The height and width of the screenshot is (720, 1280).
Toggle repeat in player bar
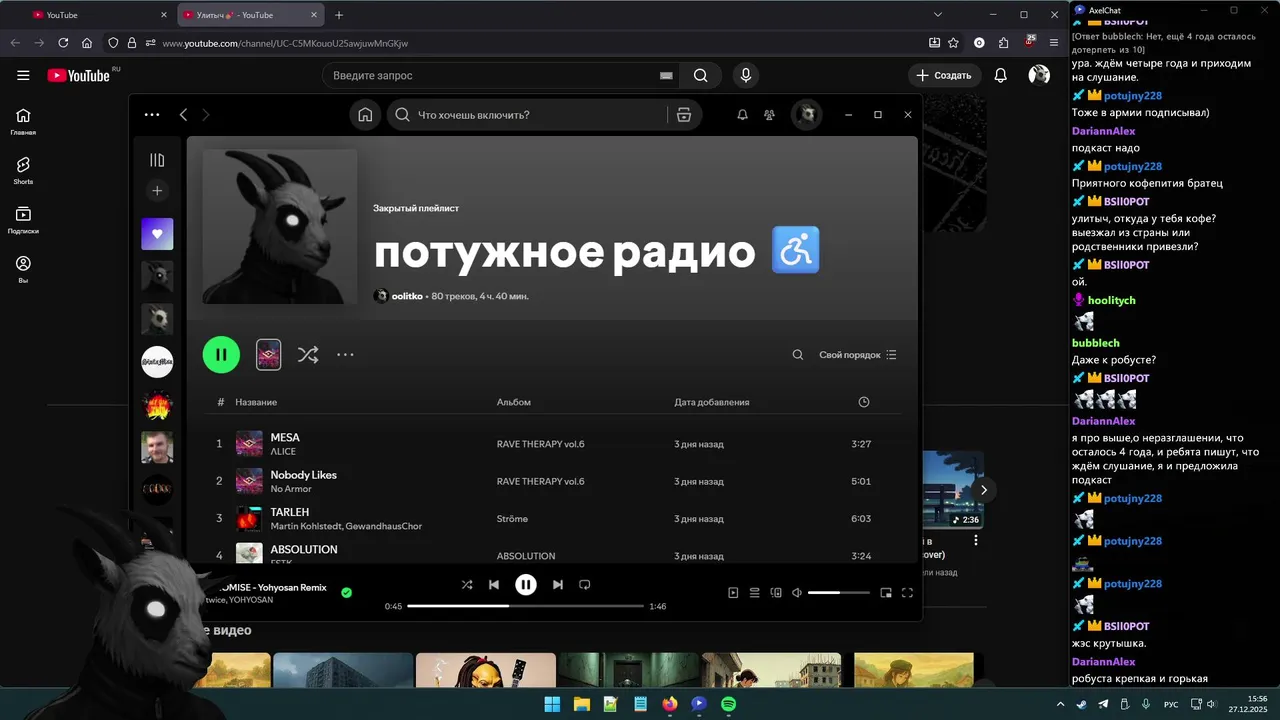tap(585, 585)
